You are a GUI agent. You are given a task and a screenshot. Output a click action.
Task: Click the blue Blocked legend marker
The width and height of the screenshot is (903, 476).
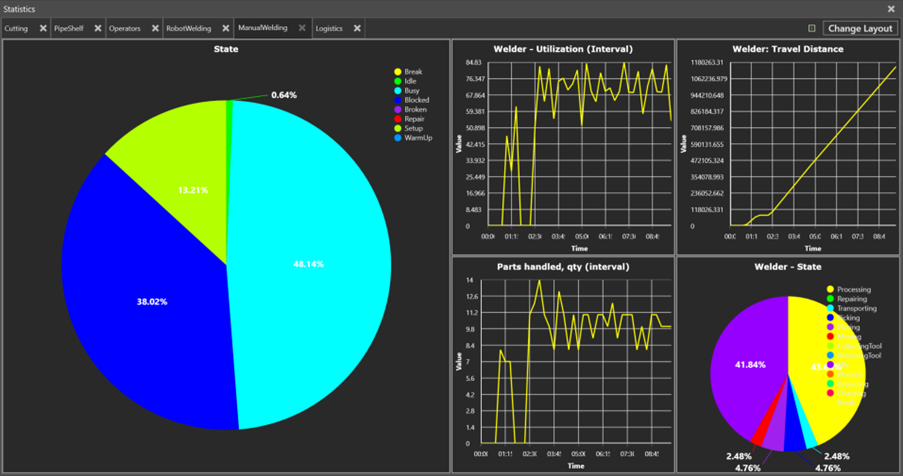coord(398,100)
